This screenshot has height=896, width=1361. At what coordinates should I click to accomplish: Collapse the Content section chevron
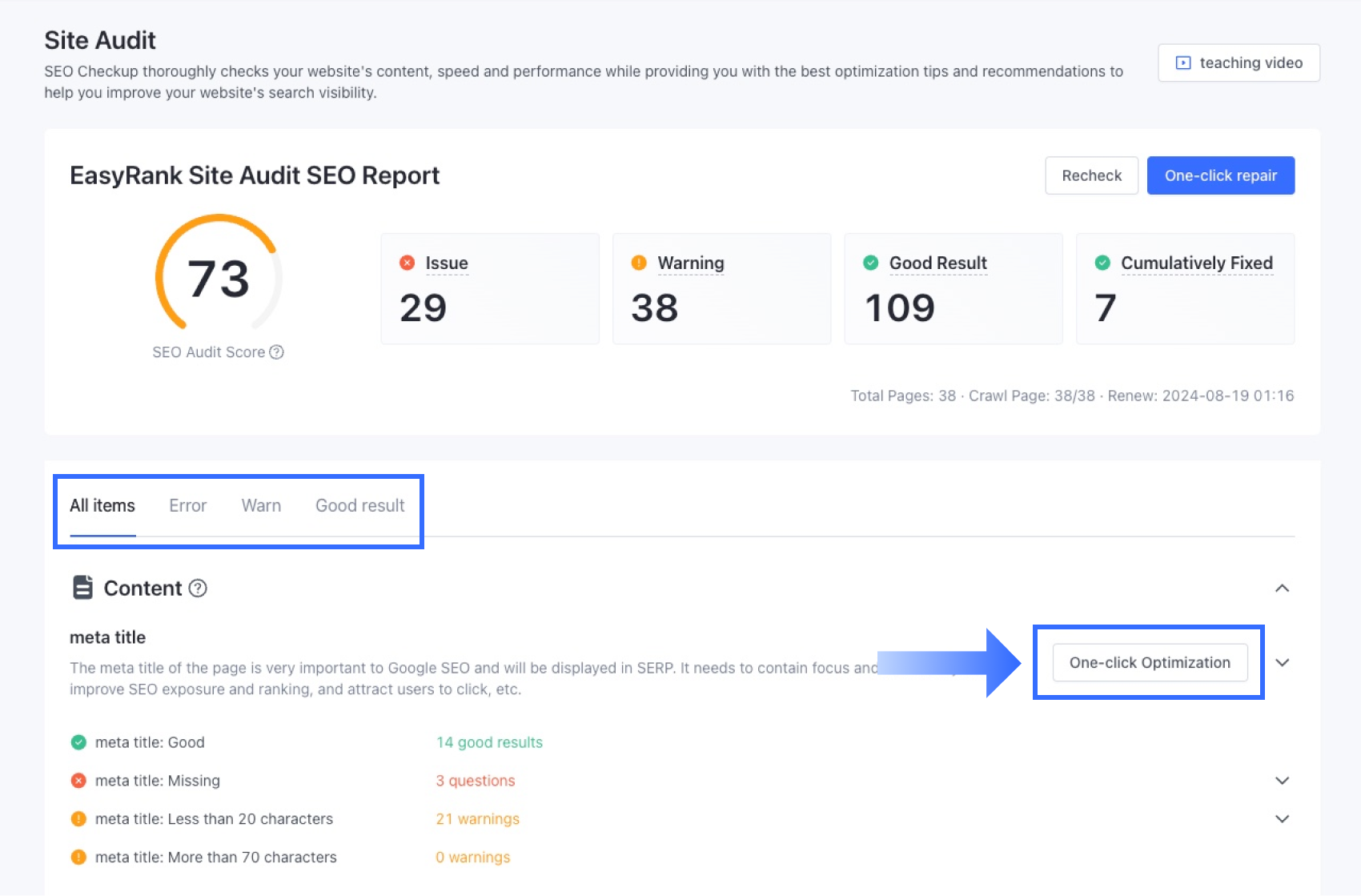[1282, 589]
